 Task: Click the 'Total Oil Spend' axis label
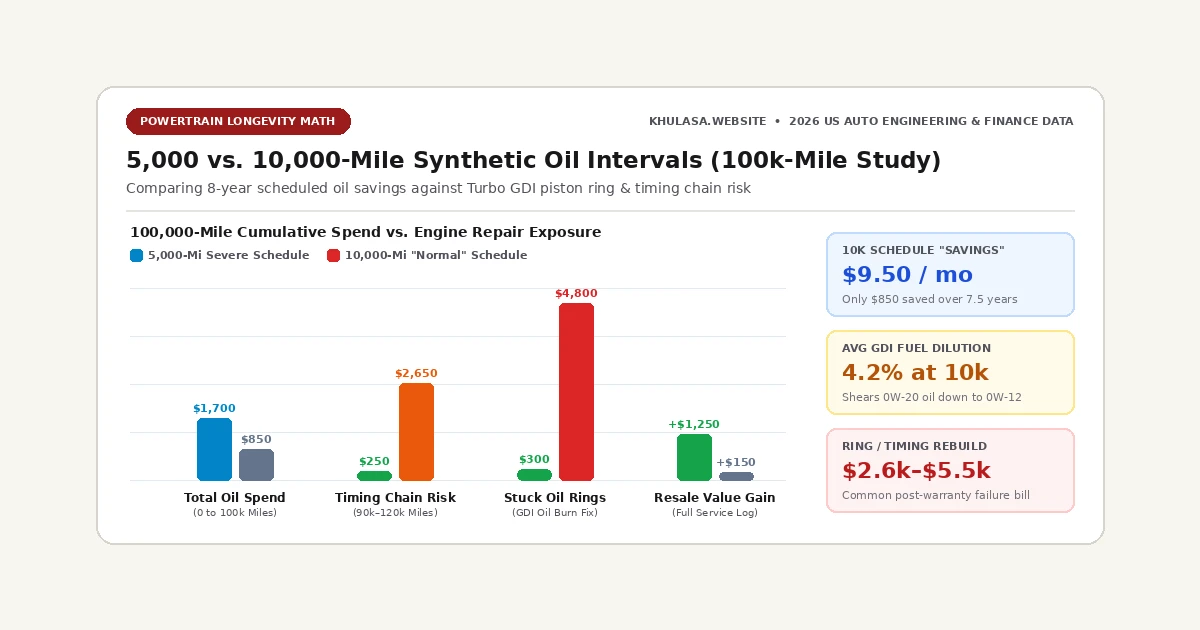point(235,498)
